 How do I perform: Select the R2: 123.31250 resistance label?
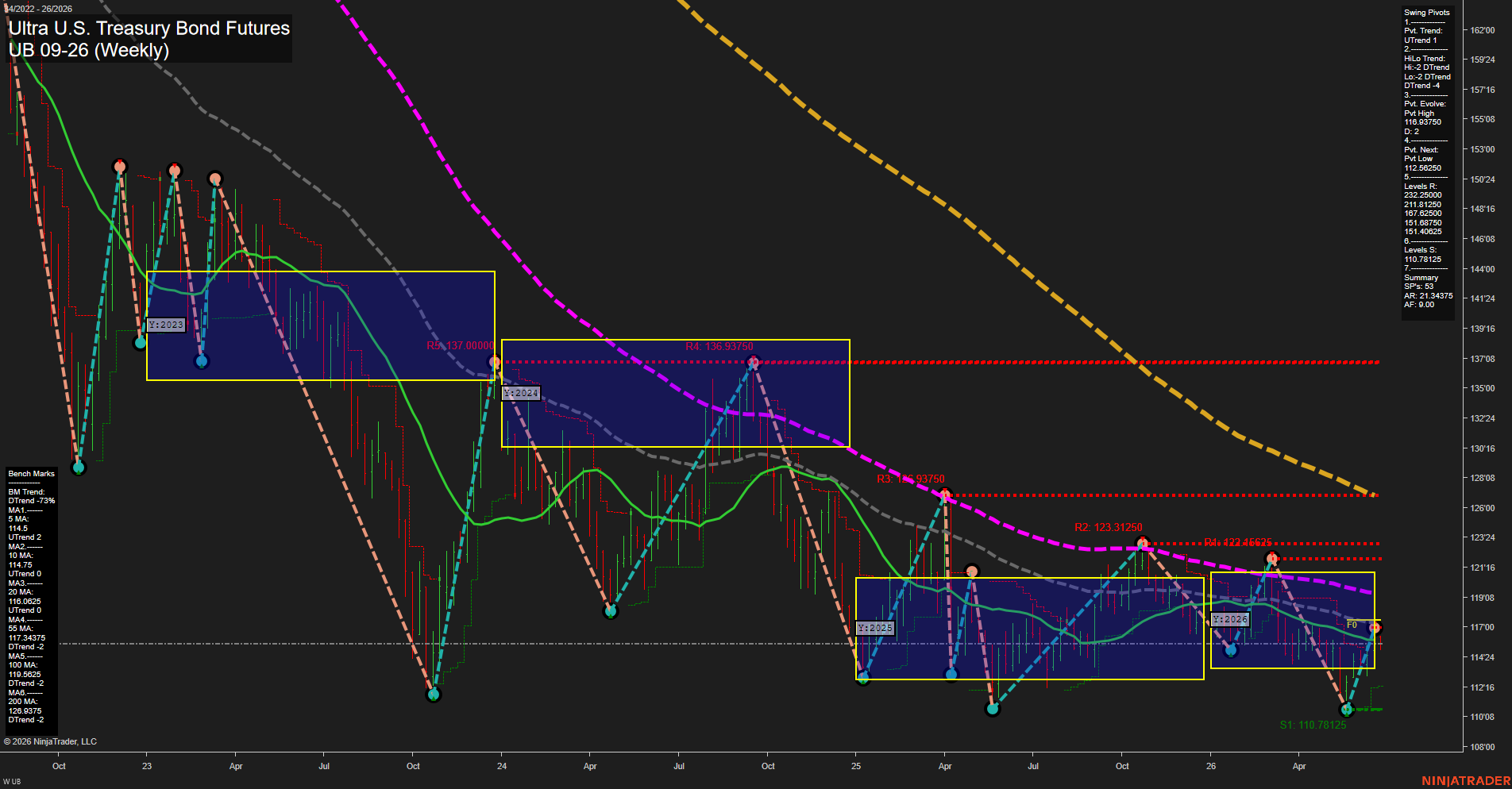1109,527
